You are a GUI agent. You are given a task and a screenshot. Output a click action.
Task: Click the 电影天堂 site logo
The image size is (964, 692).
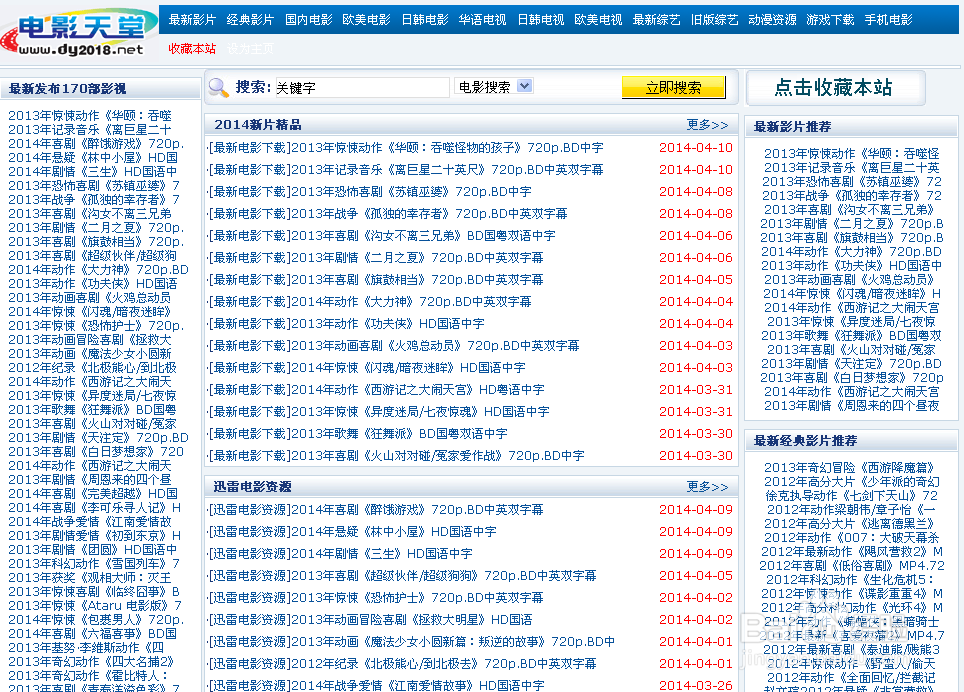pyautogui.click(x=79, y=34)
